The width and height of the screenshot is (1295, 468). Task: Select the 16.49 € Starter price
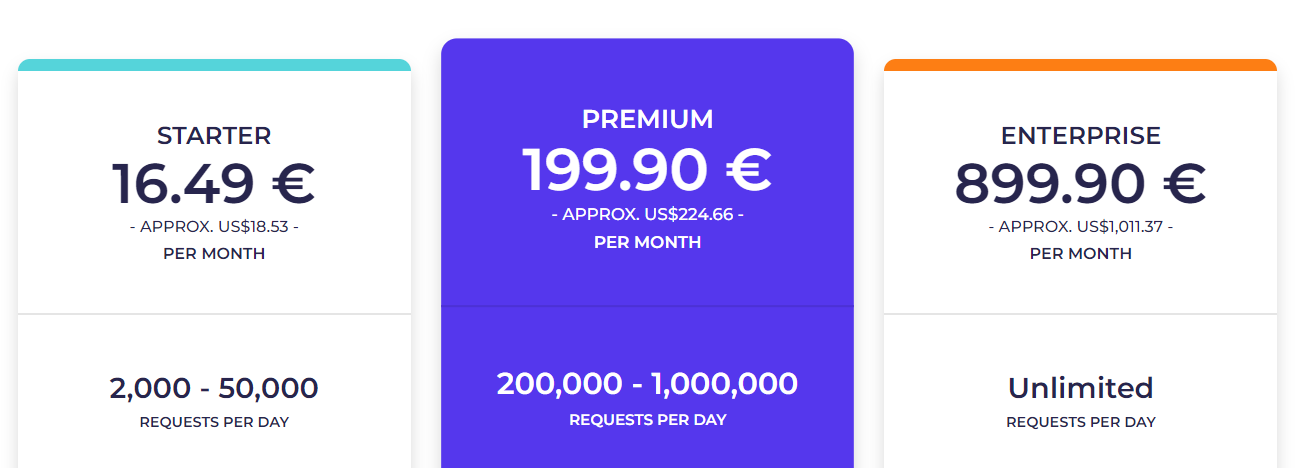214,183
